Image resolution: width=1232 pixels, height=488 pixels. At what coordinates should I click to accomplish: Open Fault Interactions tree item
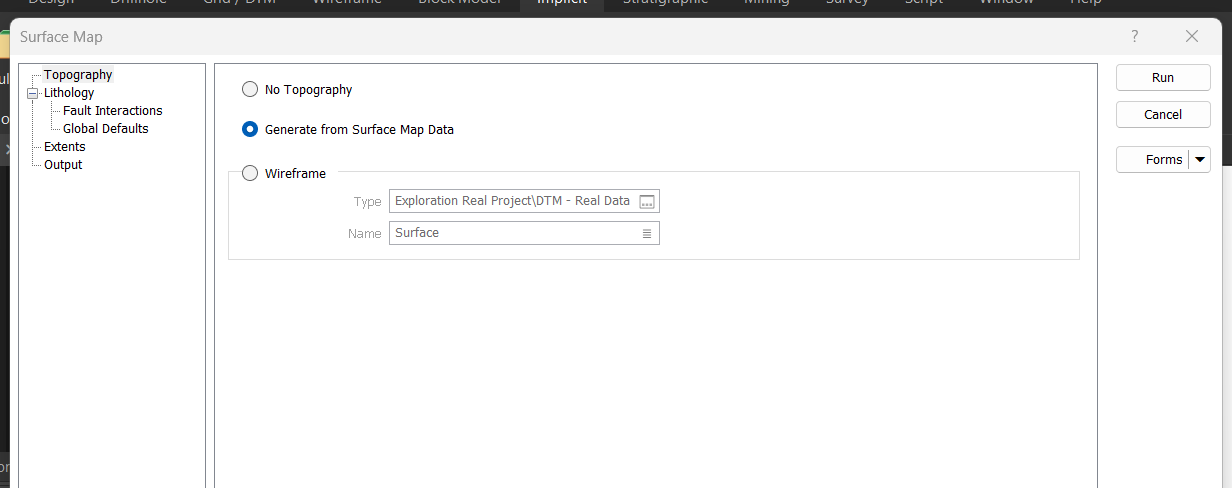click(x=112, y=111)
